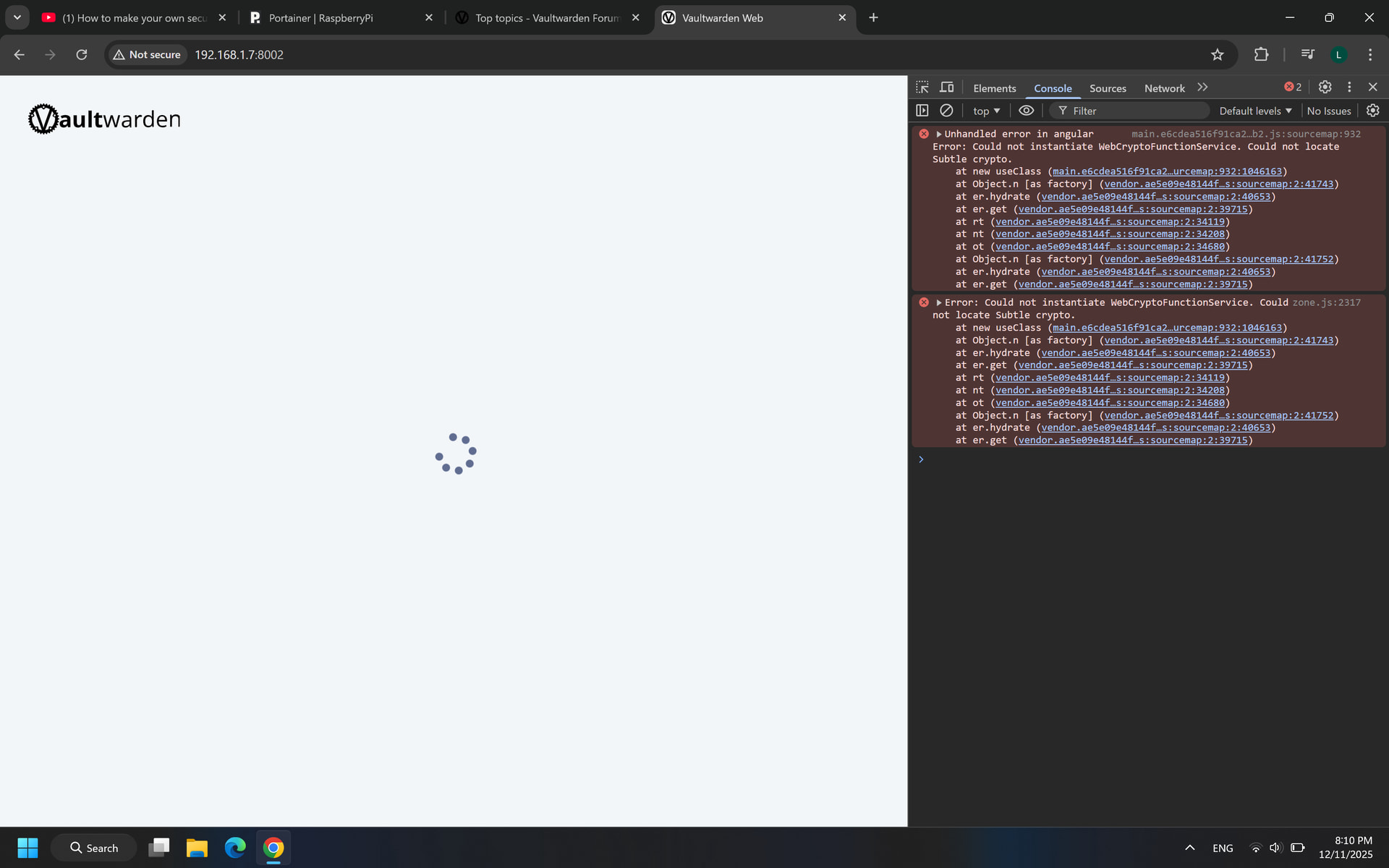Show more DevTools tabs chevron
The image size is (1389, 868).
coord(1202,88)
